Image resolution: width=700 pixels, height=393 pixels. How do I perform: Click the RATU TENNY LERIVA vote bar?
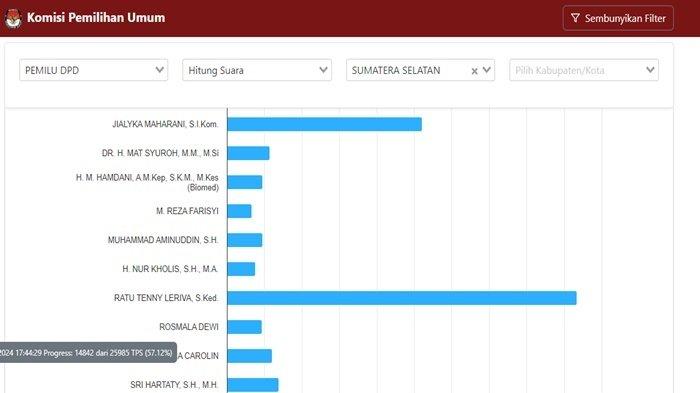coord(402,298)
